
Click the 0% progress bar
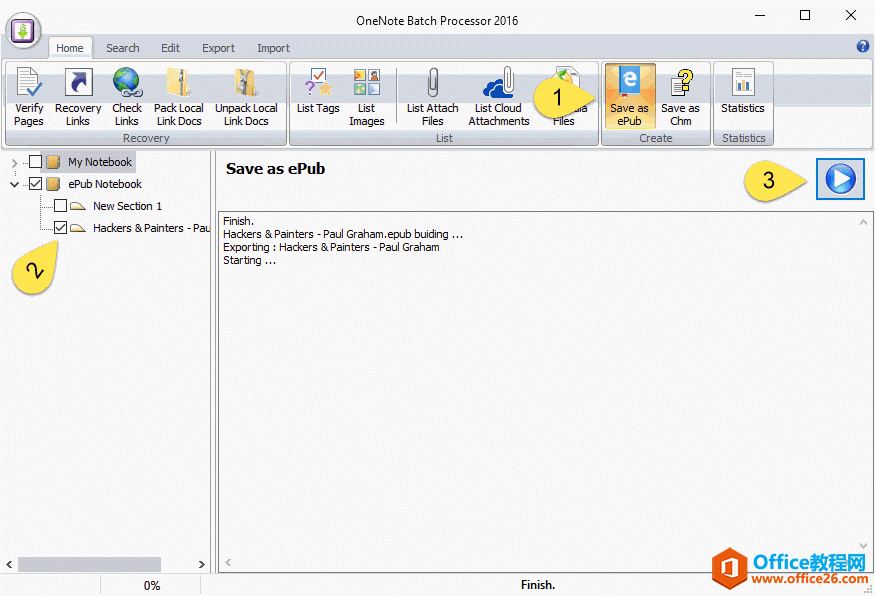coord(150,584)
